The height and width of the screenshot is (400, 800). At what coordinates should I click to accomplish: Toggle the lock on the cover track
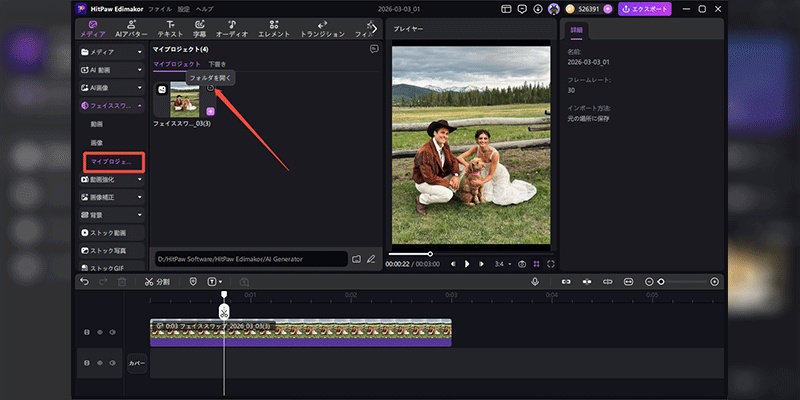[x=87, y=364]
